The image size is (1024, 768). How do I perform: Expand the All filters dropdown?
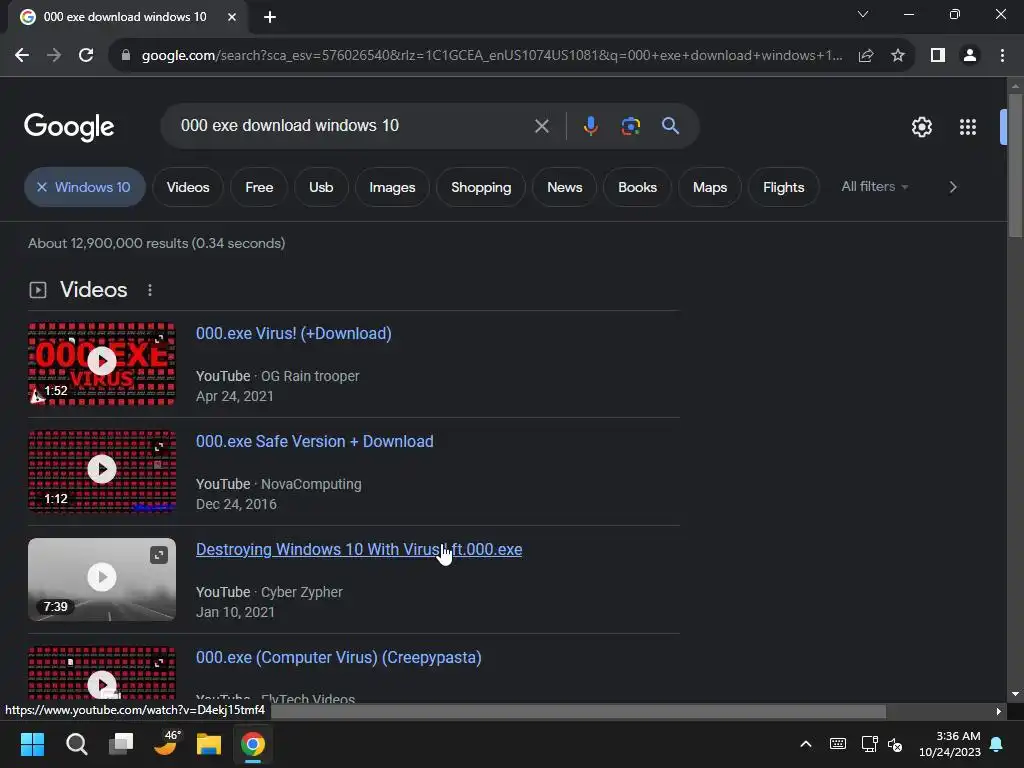874,187
